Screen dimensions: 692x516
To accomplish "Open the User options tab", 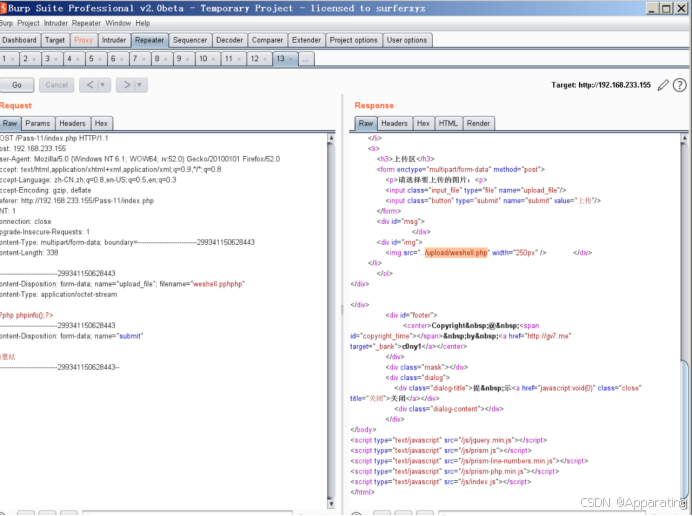I will [x=407, y=40].
